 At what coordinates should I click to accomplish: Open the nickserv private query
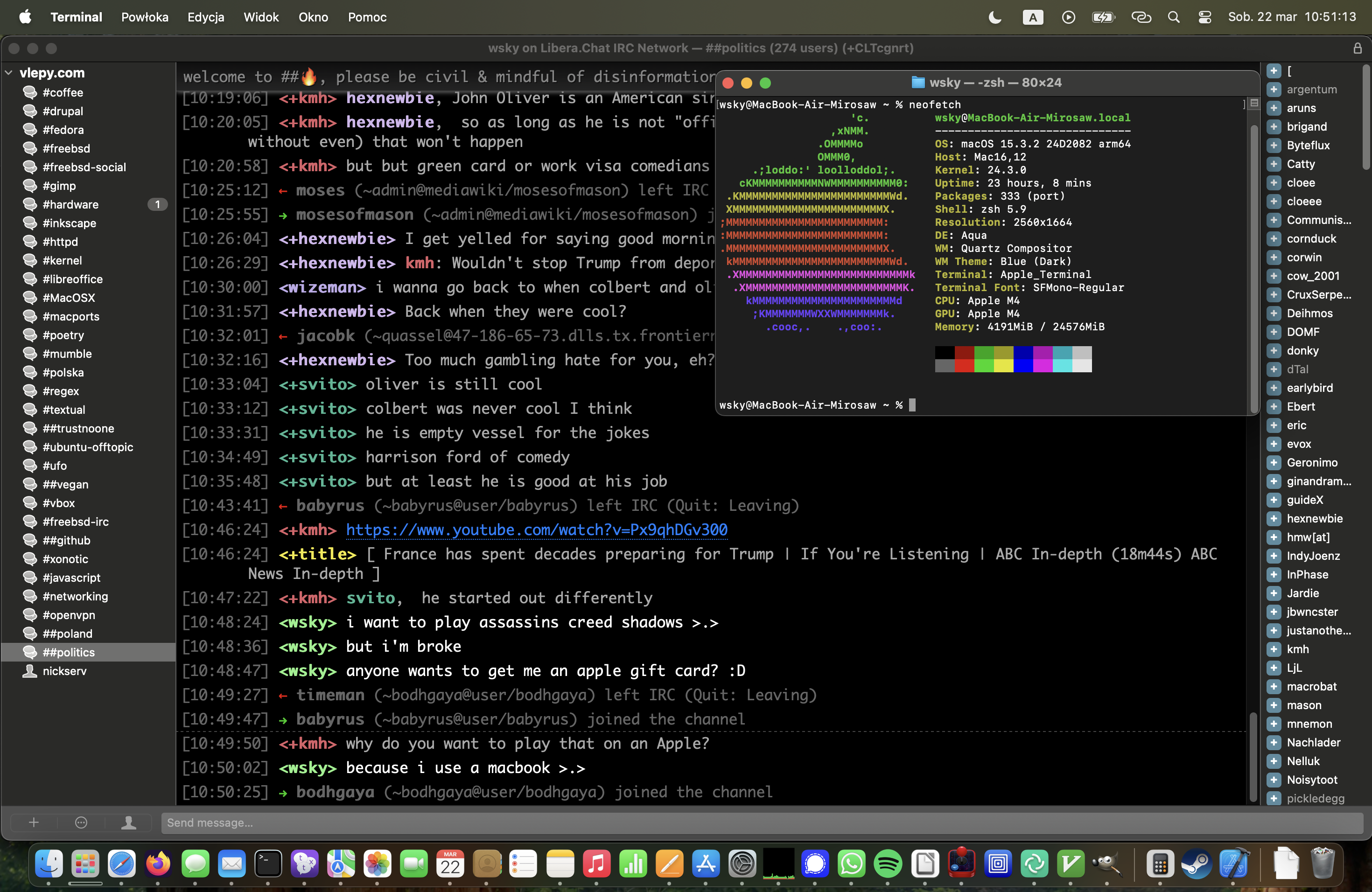click(x=64, y=671)
